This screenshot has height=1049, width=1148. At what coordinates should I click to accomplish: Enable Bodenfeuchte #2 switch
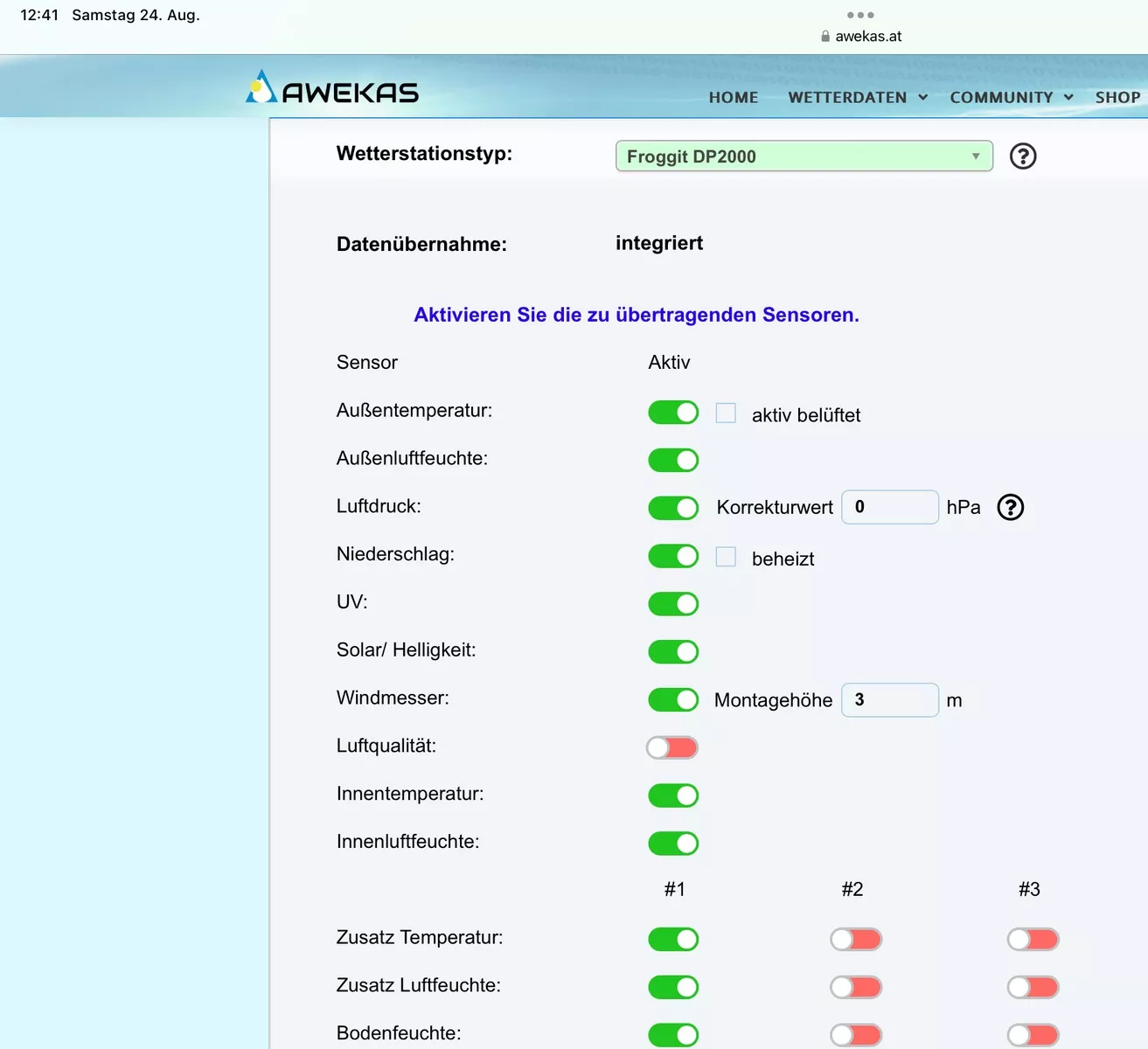click(x=856, y=1036)
